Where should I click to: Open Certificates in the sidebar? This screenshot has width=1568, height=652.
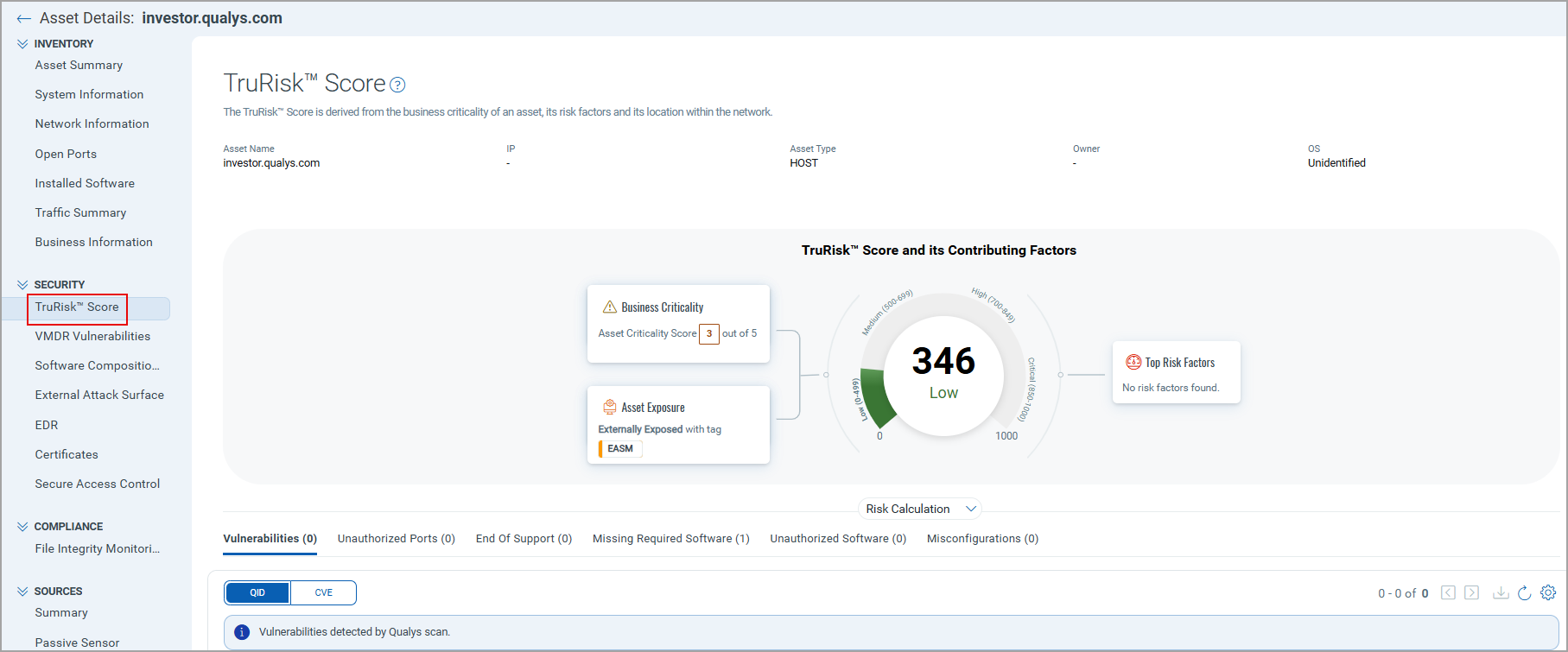tap(67, 454)
